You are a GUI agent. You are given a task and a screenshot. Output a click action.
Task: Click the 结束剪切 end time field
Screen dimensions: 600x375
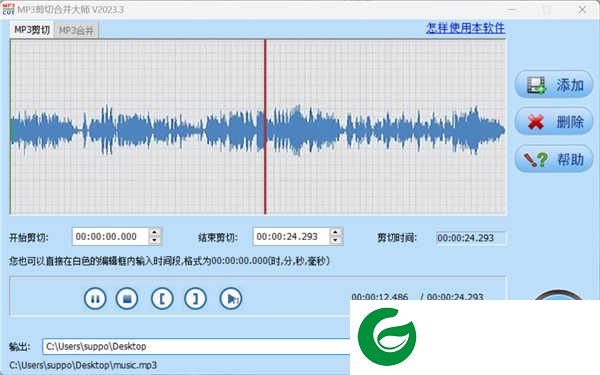291,236
